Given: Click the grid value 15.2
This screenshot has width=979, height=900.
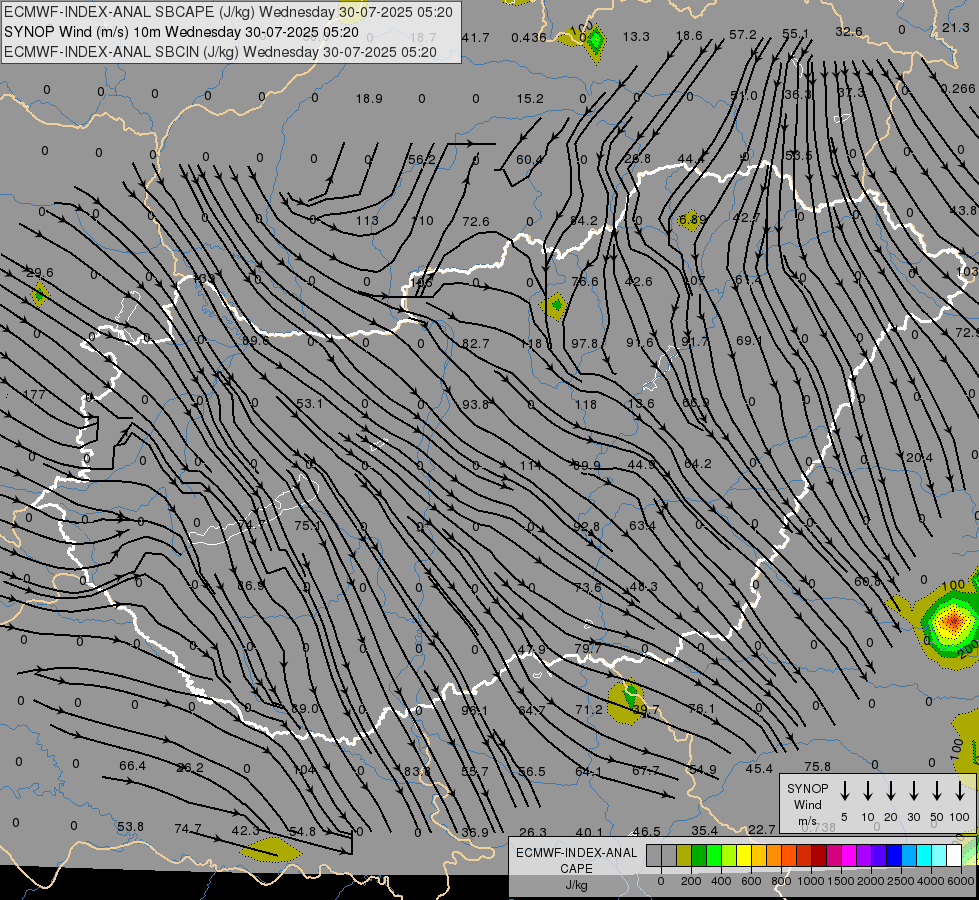Looking at the screenshot, I should (530, 99).
